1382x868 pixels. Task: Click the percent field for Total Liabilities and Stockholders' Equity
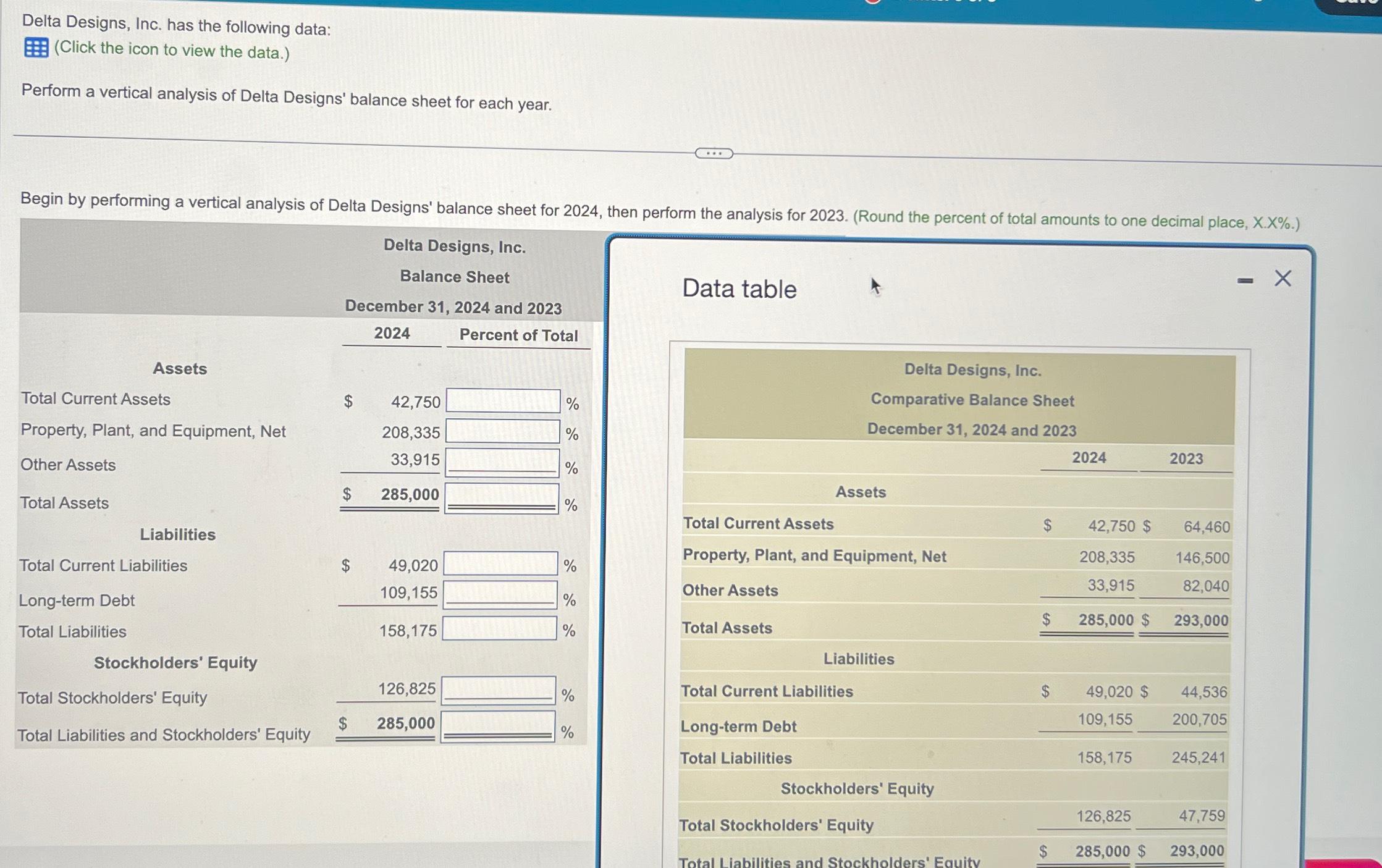[x=497, y=725]
